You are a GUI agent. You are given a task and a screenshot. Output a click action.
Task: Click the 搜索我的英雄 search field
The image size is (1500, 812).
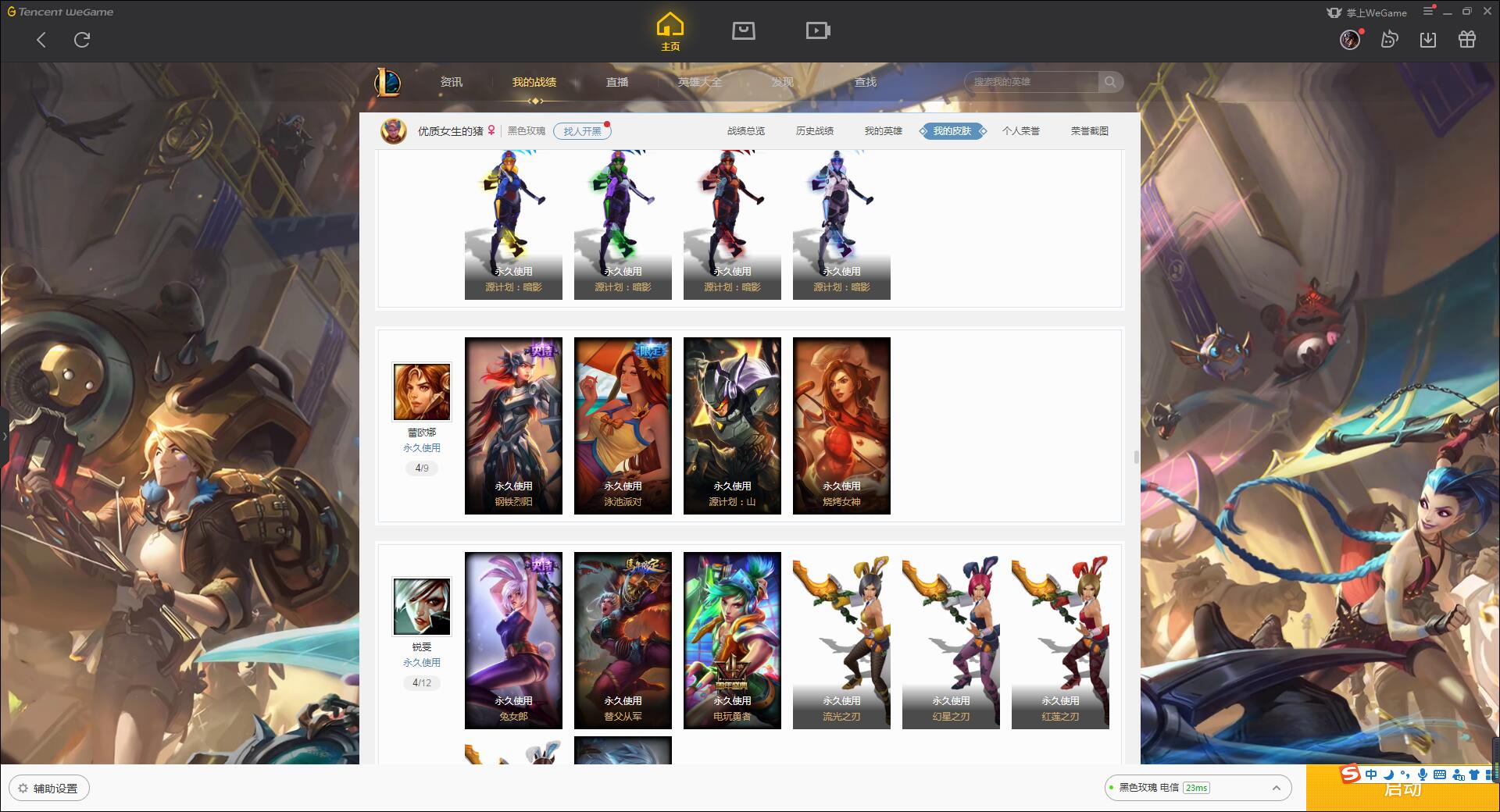[x=1031, y=82]
